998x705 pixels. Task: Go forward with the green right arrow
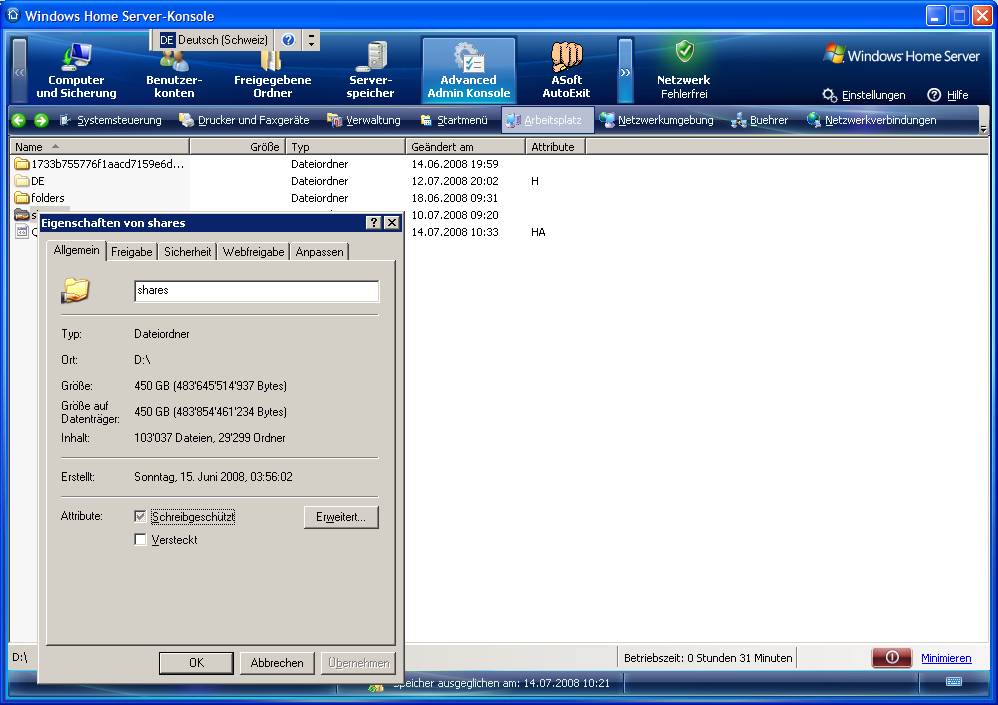click(x=41, y=120)
